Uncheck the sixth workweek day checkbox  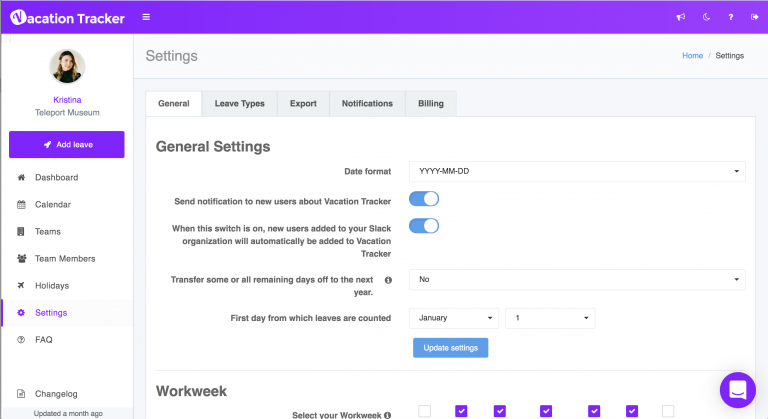(632, 411)
